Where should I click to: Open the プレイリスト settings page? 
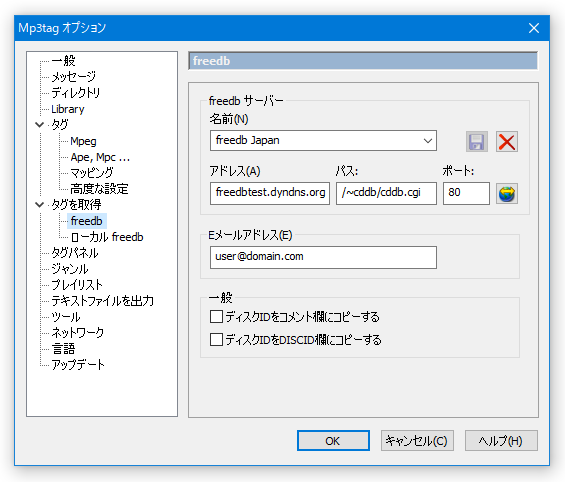tap(77, 285)
